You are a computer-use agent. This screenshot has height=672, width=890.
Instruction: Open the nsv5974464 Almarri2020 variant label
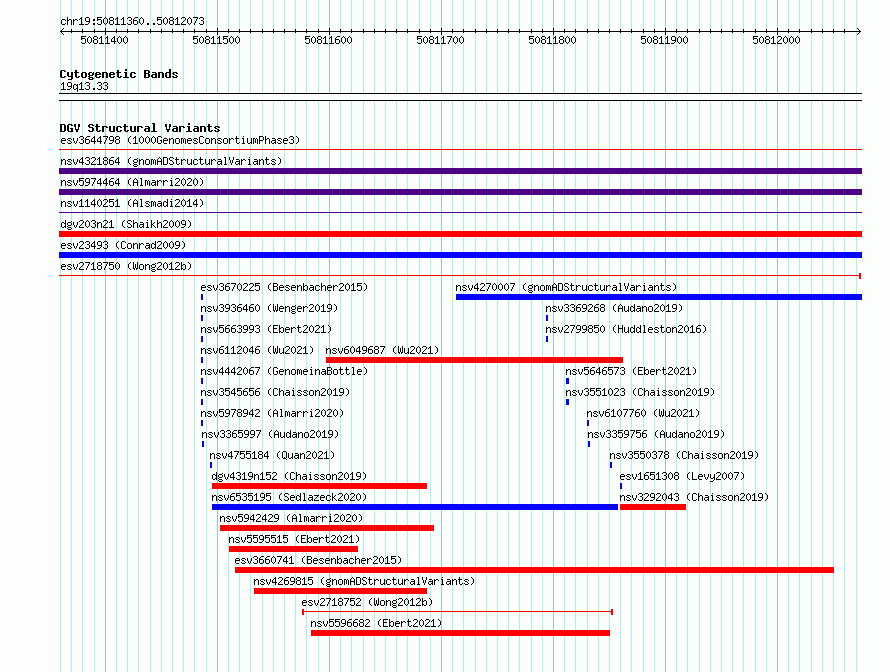(132, 182)
